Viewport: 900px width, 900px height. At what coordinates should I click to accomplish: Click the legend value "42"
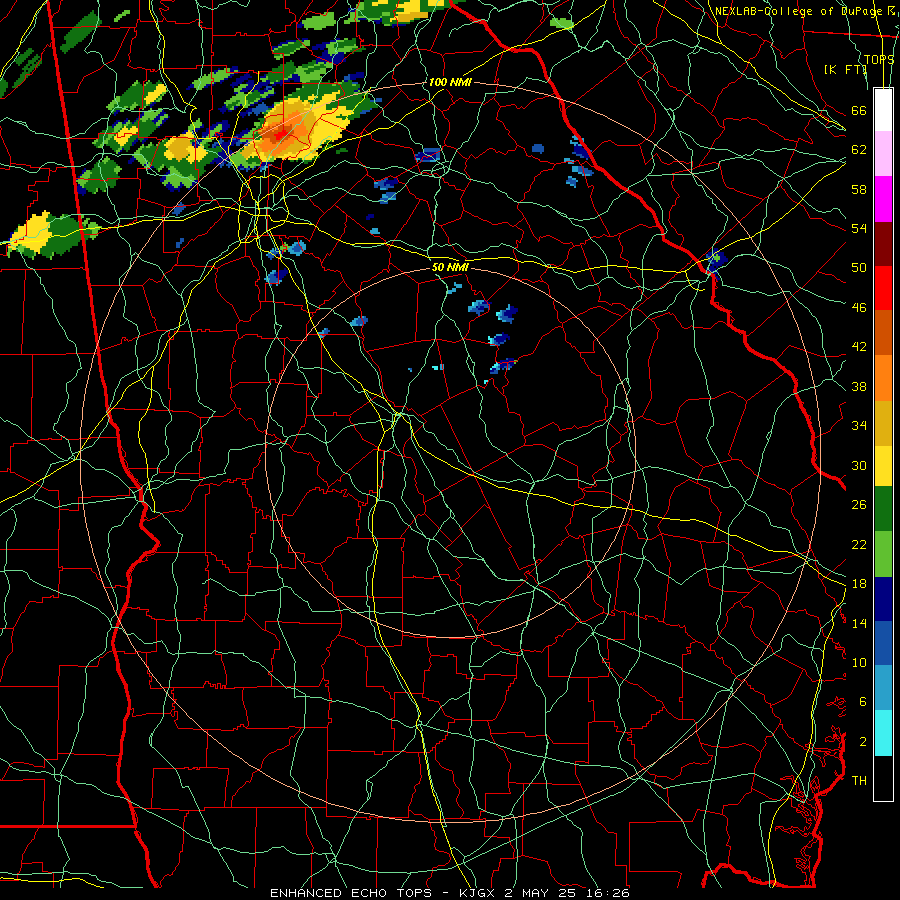[859, 347]
